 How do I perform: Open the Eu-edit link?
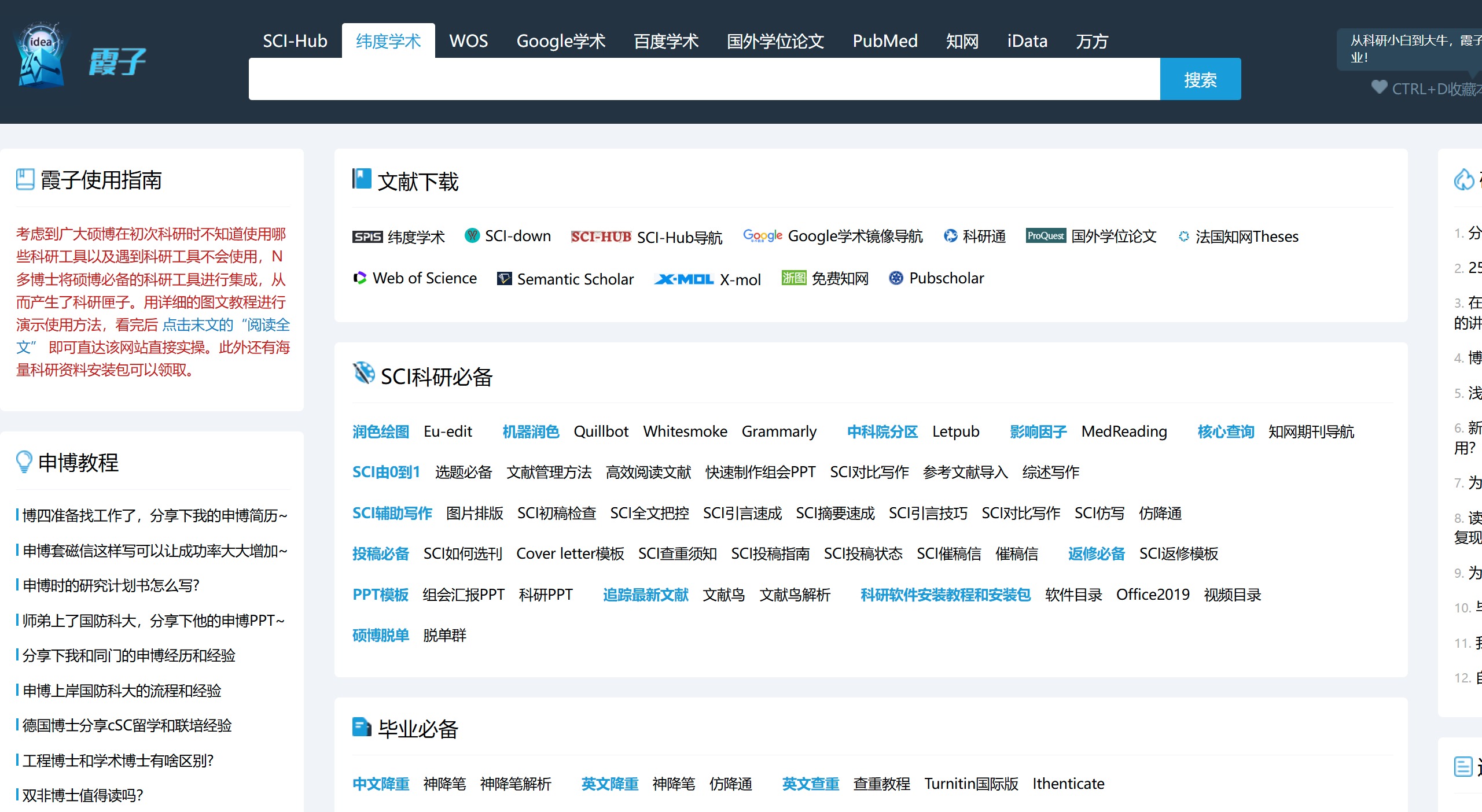[x=448, y=431]
